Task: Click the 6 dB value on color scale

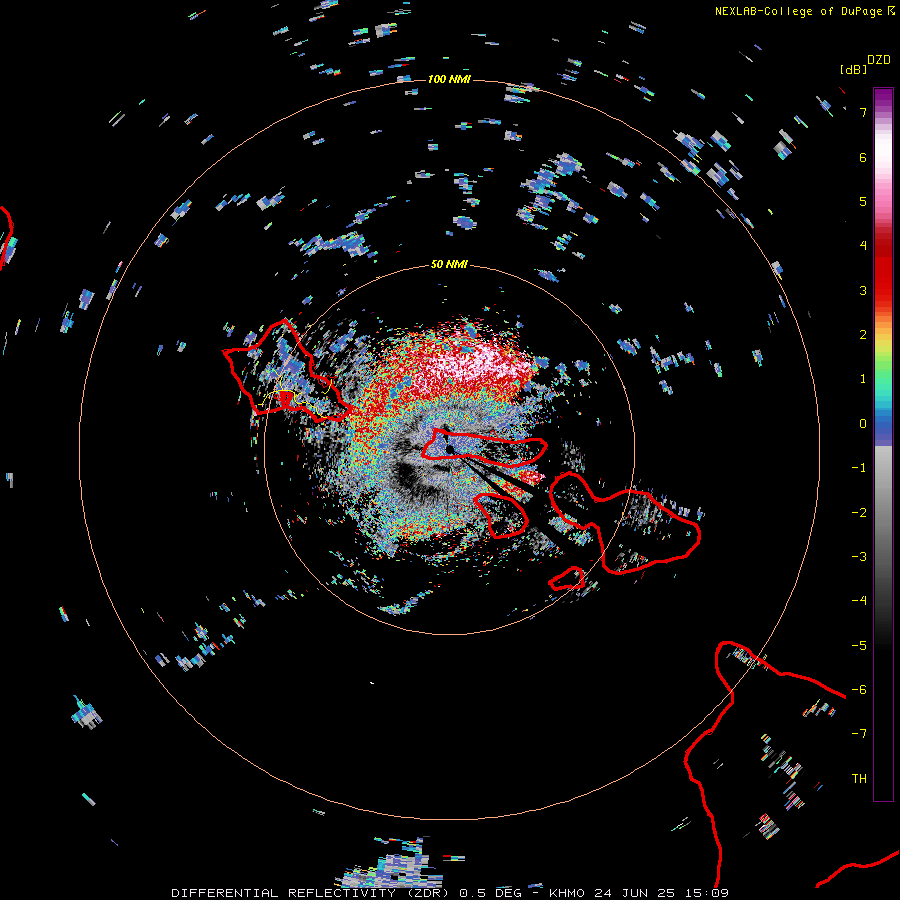Action: click(x=863, y=157)
